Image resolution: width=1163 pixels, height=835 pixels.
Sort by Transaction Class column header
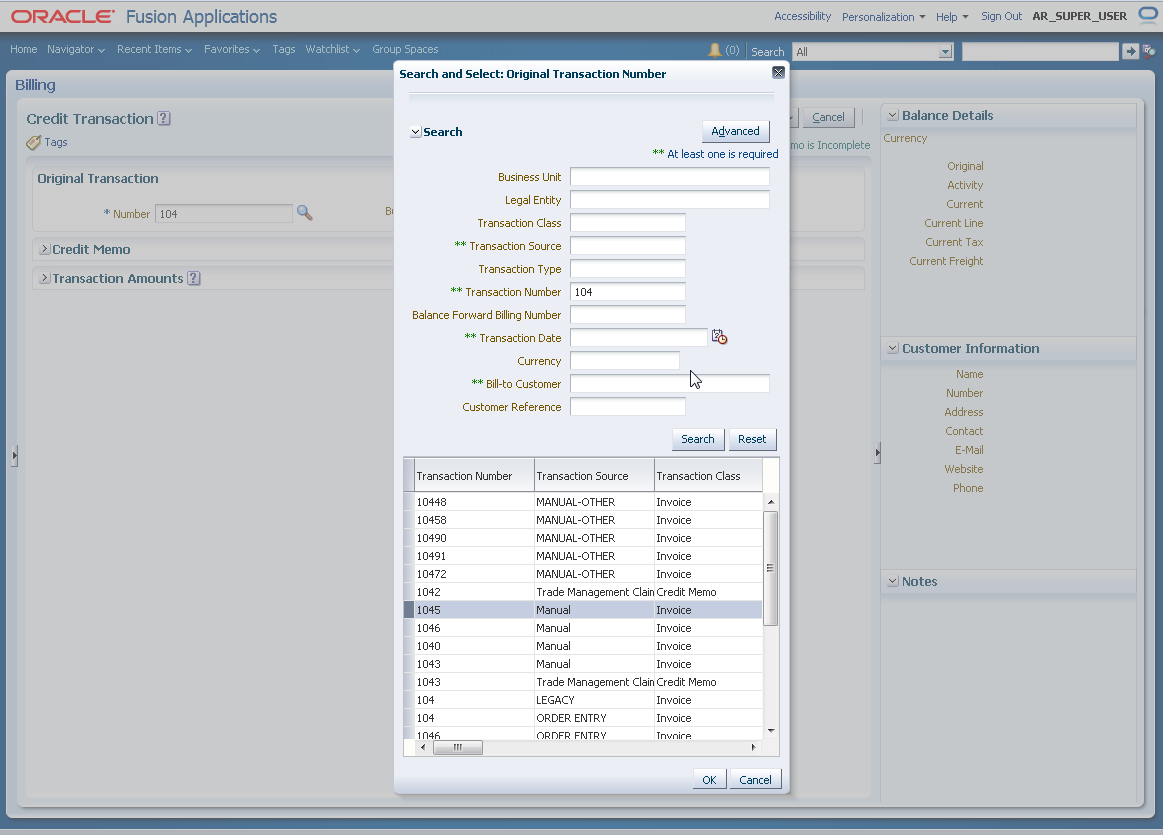click(708, 475)
